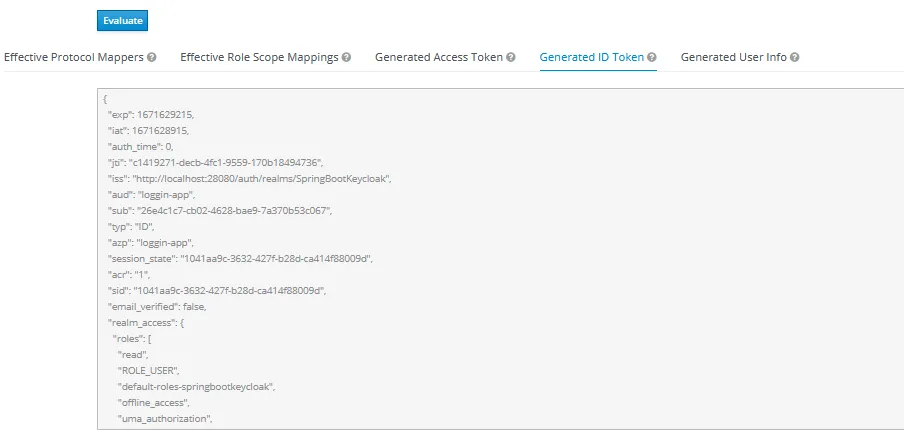Switch to Effective Protocol Mappers tab
Viewport: 904px width, 431px height.
coord(74,57)
